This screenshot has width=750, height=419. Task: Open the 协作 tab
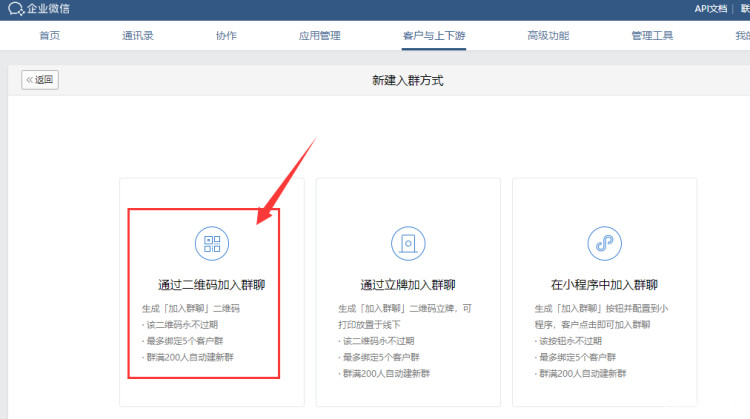click(x=226, y=36)
